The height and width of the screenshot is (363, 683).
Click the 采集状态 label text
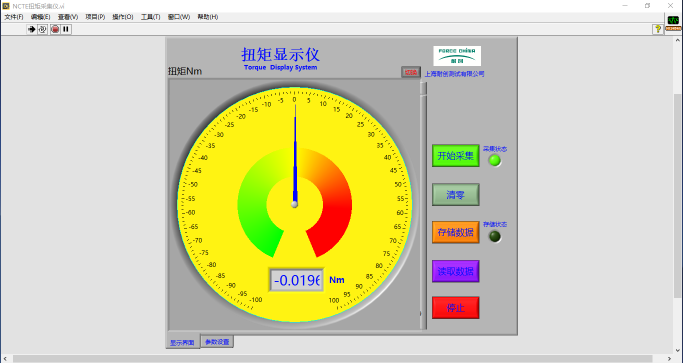(495, 149)
